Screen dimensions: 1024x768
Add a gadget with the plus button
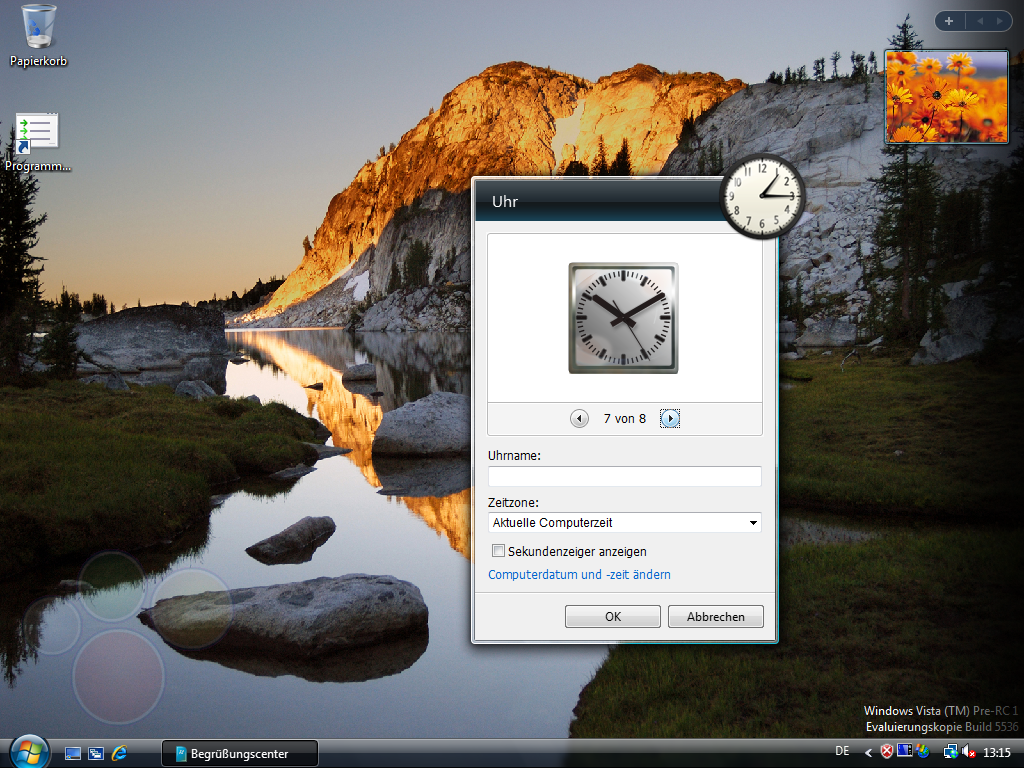tap(949, 21)
